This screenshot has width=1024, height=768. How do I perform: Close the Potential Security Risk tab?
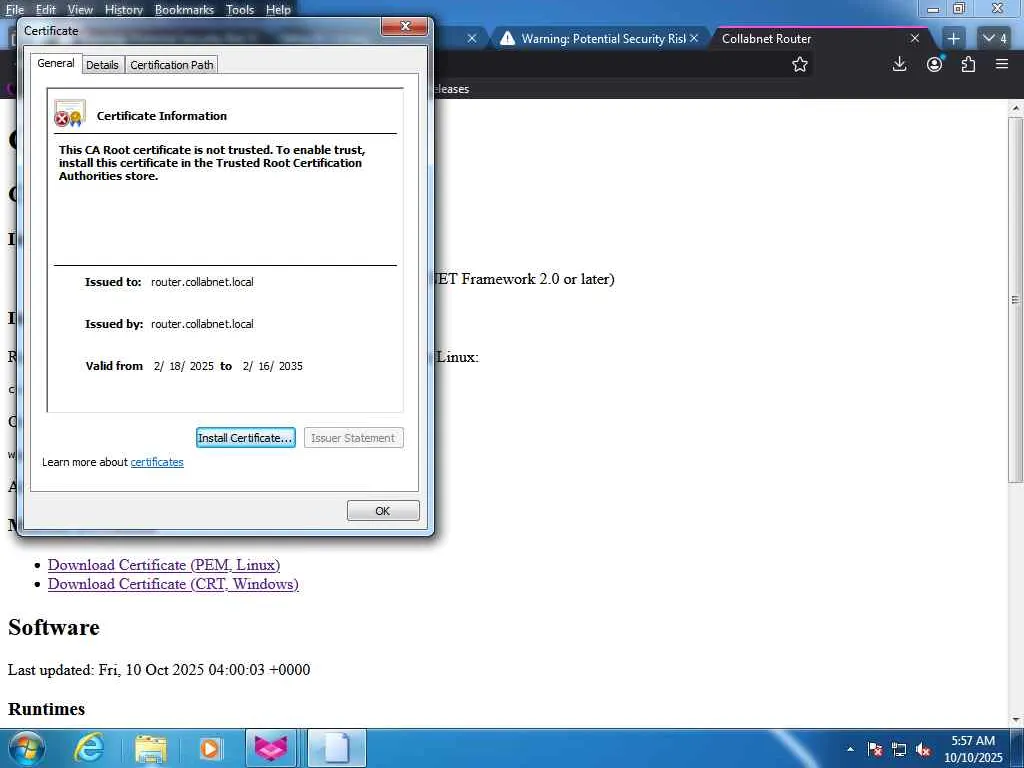tap(694, 39)
